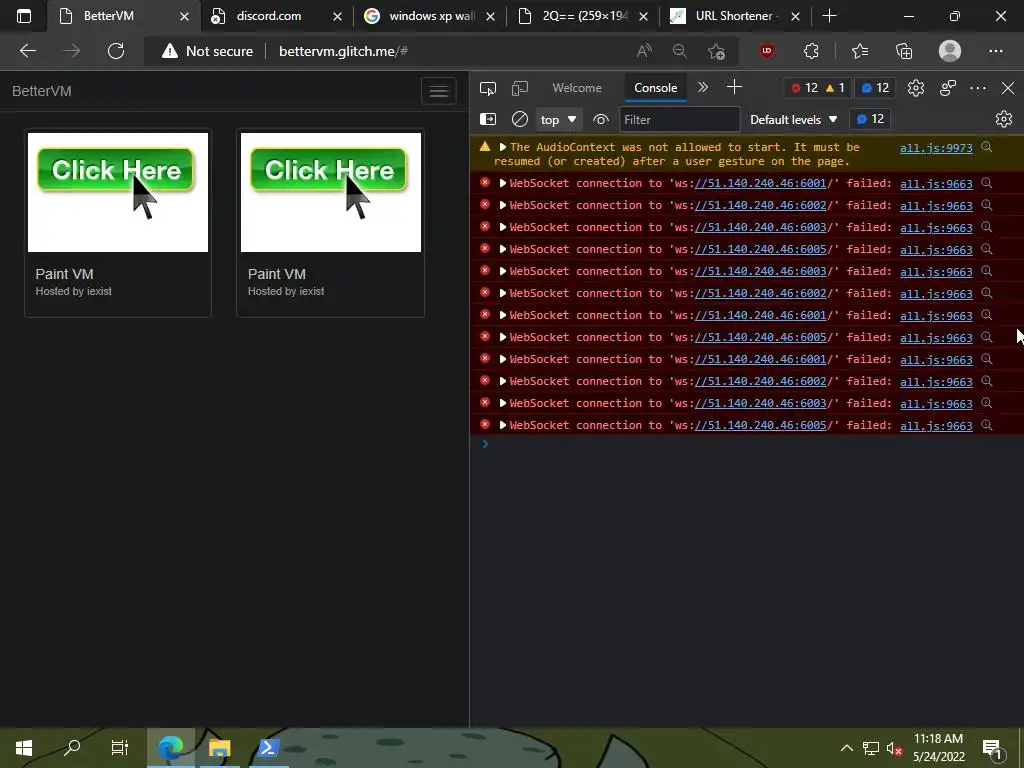Activate the inspect element tool
Viewport: 1024px width, 768px height.
tap(488, 88)
